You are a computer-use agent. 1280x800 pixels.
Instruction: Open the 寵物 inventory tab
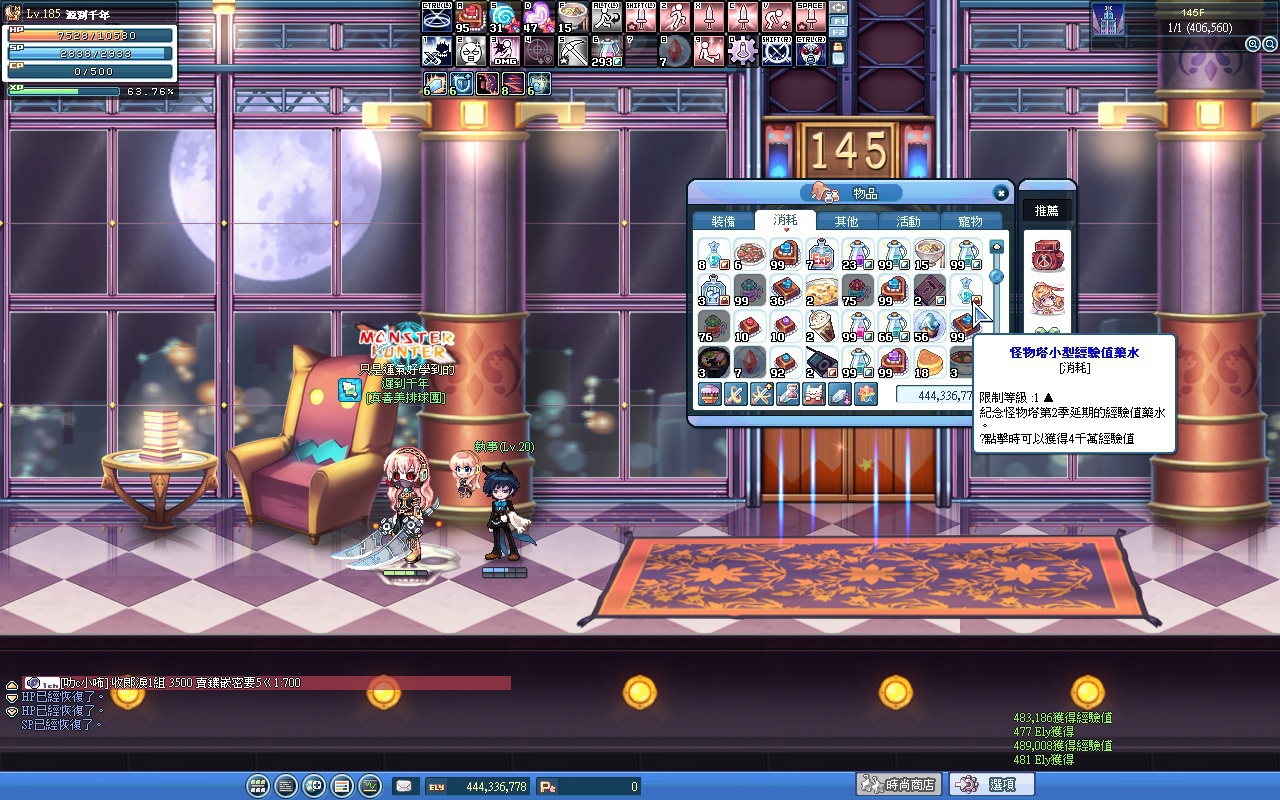(971, 221)
